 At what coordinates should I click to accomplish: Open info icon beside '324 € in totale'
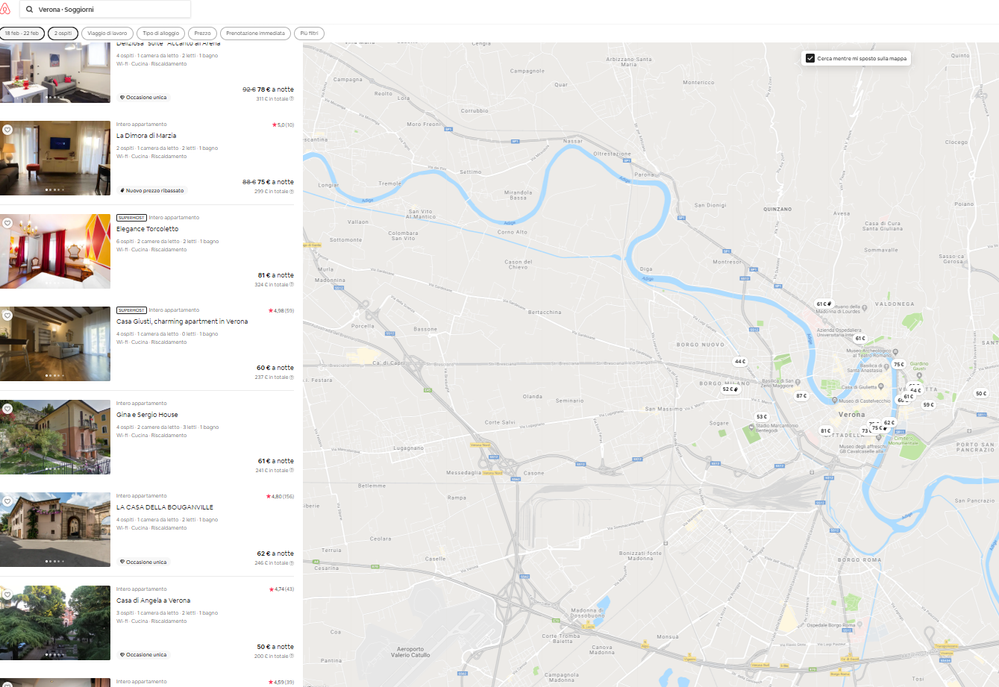click(x=292, y=285)
